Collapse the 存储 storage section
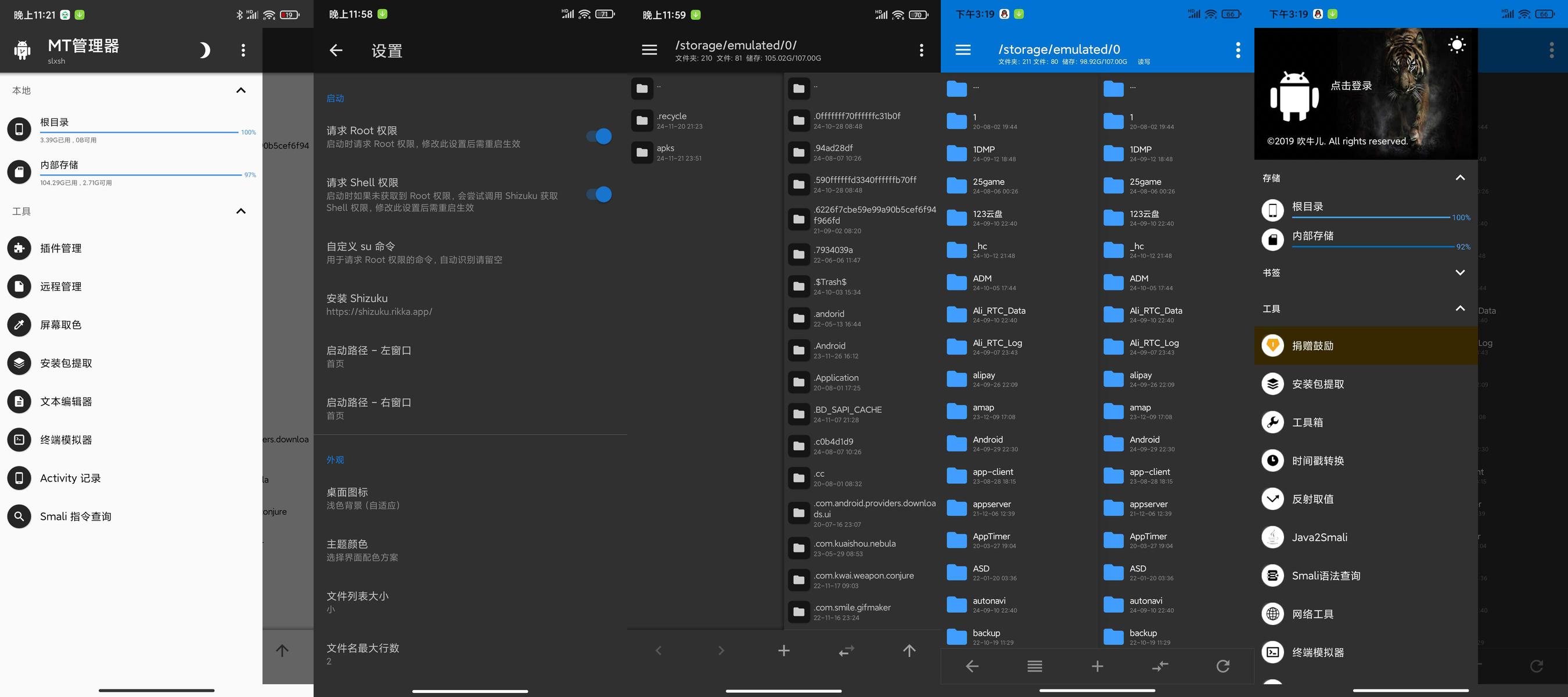Screen dimensions: 1568x697 point(1459,178)
